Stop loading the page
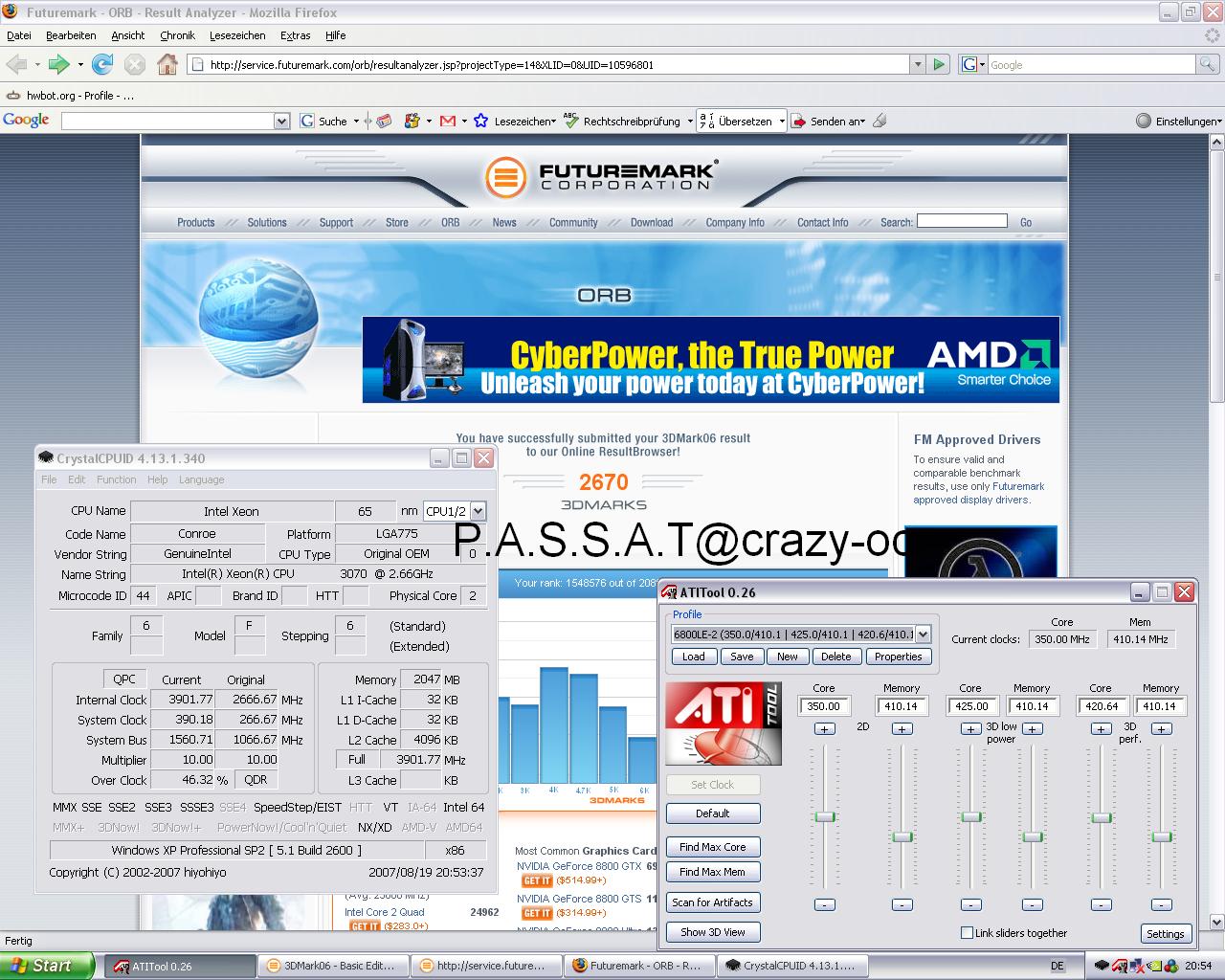The height and width of the screenshot is (980, 1225). click(x=135, y=64)
